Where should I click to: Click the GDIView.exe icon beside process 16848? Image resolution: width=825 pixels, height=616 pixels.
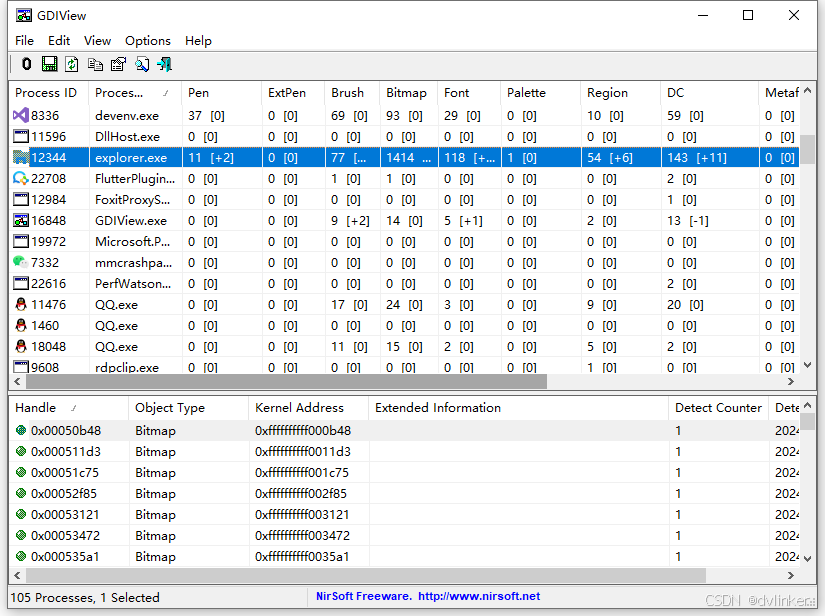point(21,220)
